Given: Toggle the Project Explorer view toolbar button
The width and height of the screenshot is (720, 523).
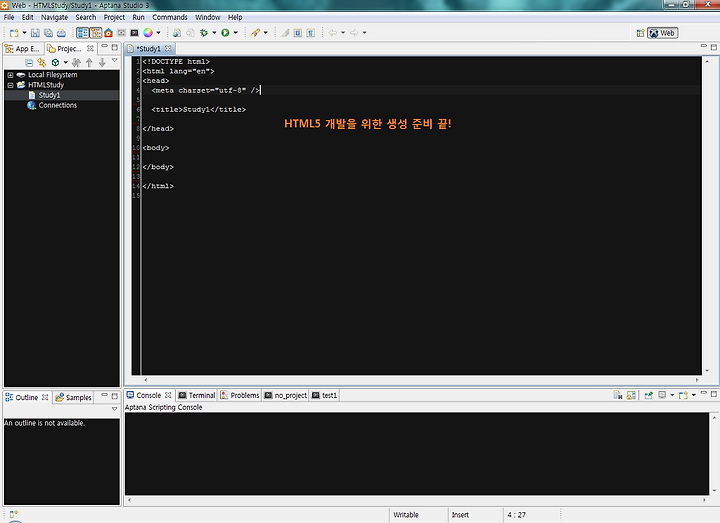Looking at the screenshot, I should tap(96, 33).
